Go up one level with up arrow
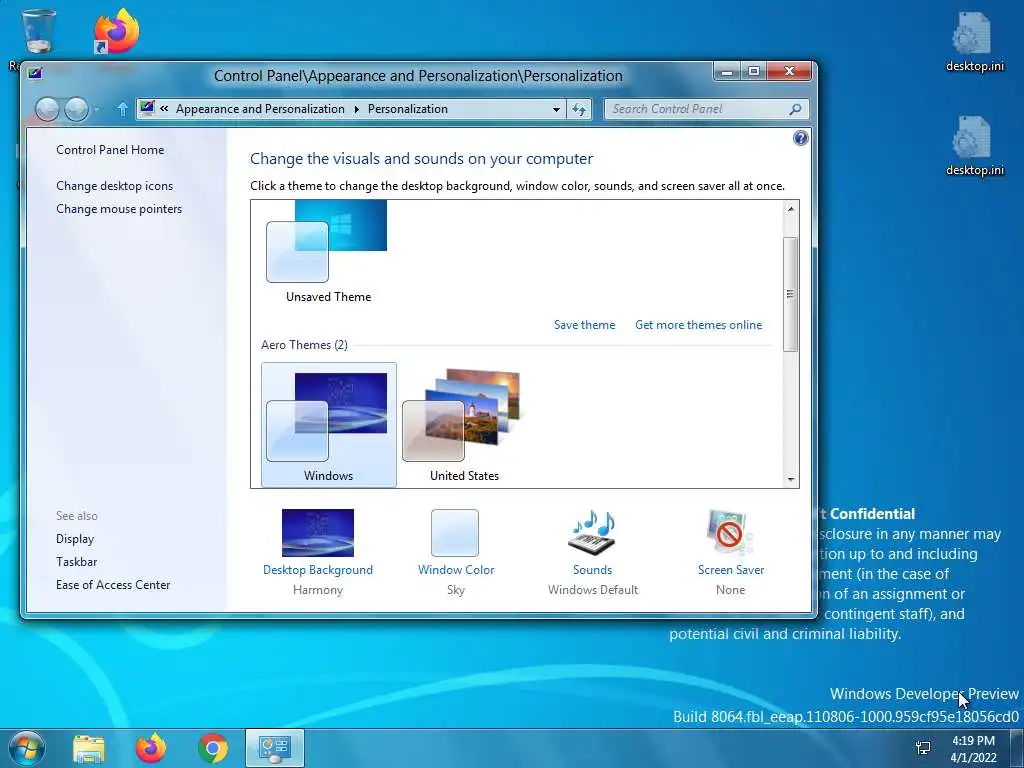The width and height of the screenshot is (1024, 768). coord(122,109)
